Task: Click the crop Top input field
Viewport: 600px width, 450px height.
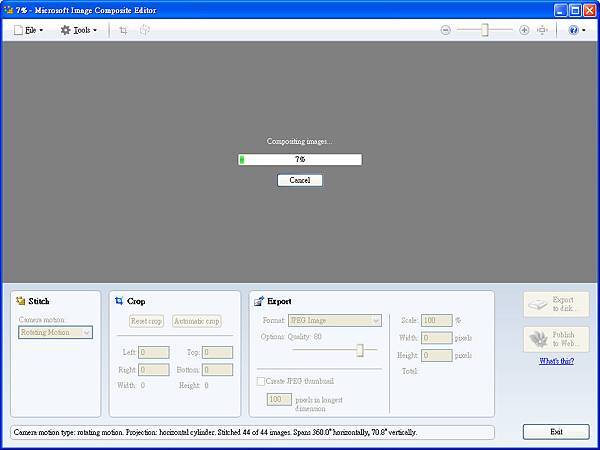Action: coord(217,352)
